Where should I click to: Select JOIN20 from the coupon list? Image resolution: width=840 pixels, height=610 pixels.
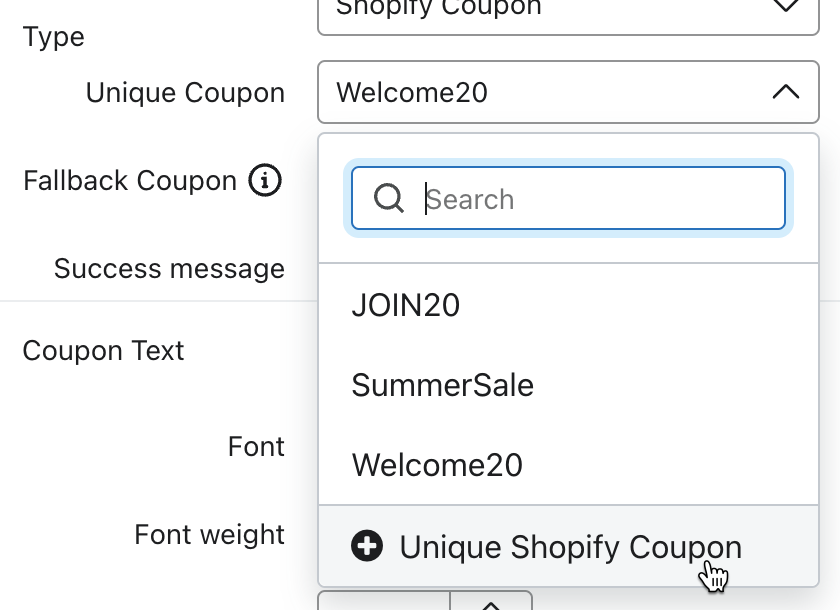coord(406,305)
